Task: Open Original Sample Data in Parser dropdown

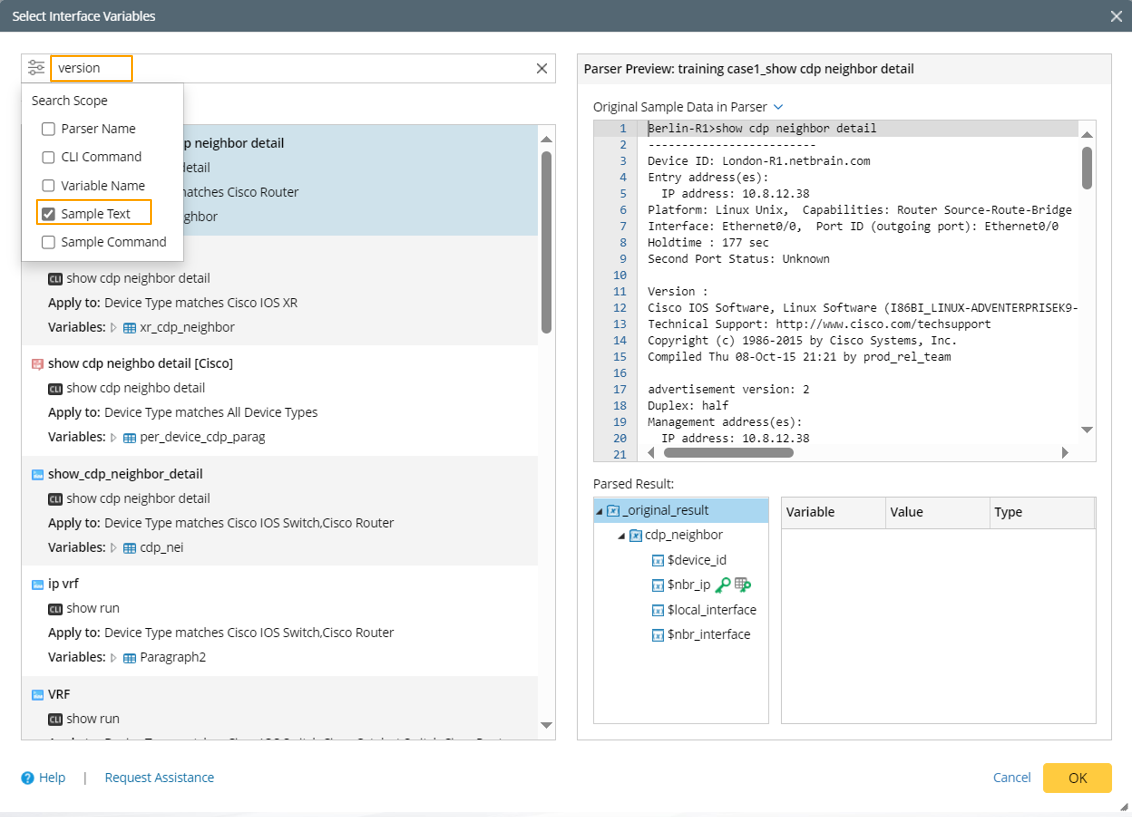Action: (778, 107)
